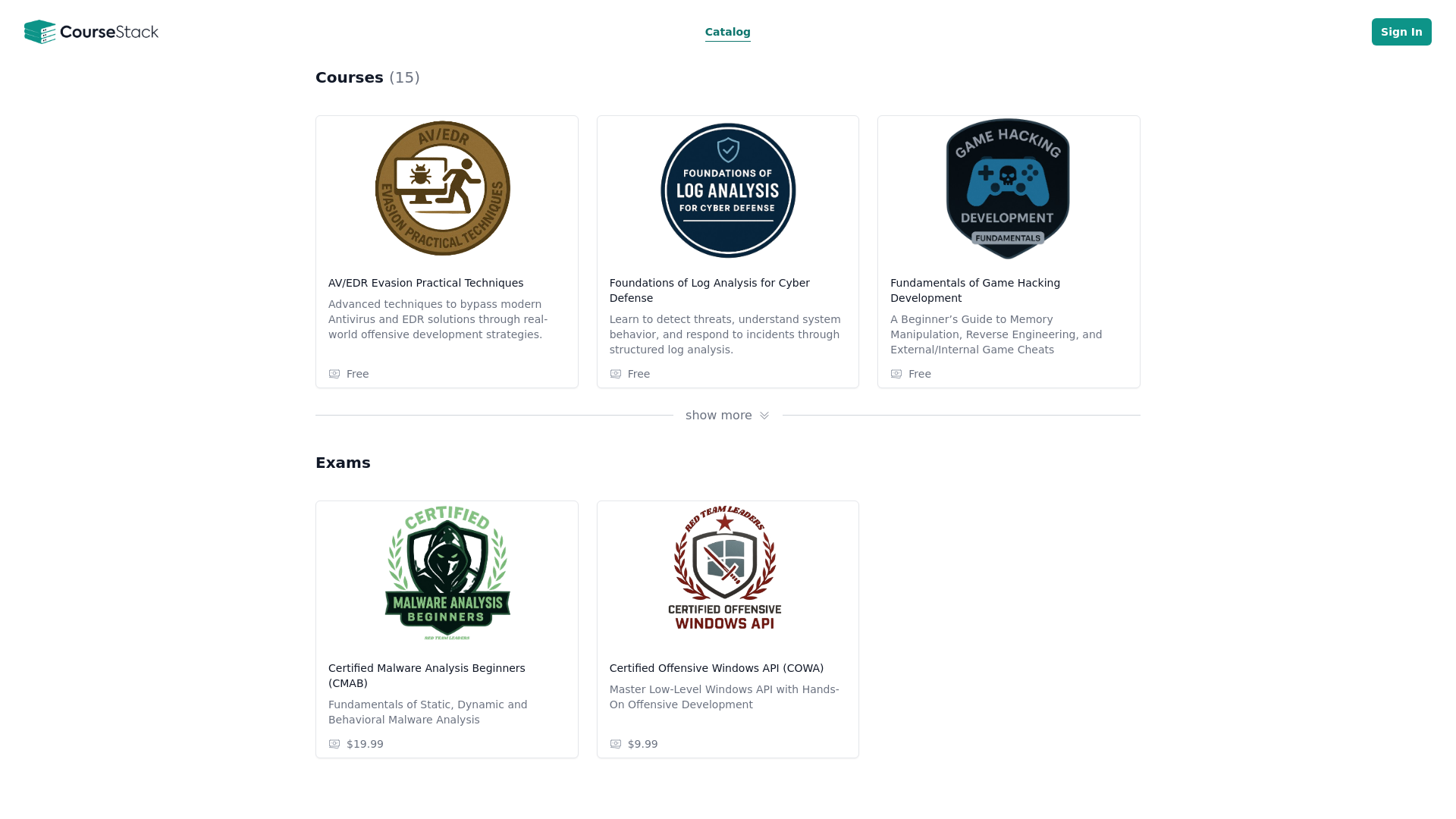
Task: Click the Exams section heading
Action: click(343, 463)
